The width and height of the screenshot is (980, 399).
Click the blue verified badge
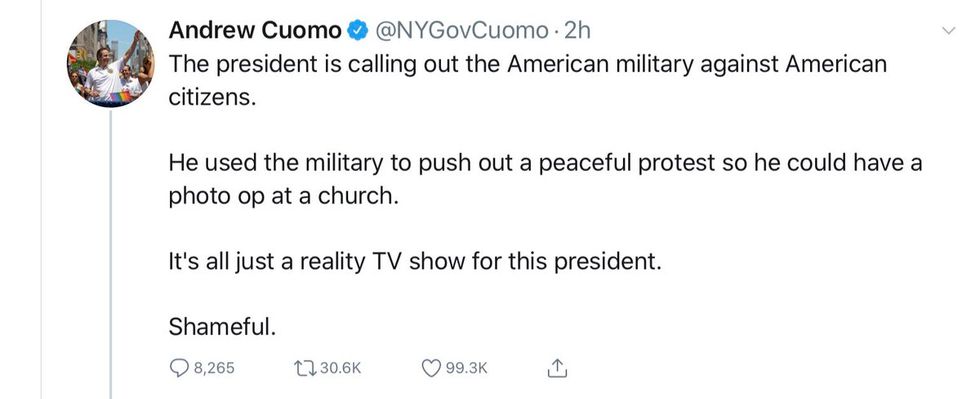[357, 31]
